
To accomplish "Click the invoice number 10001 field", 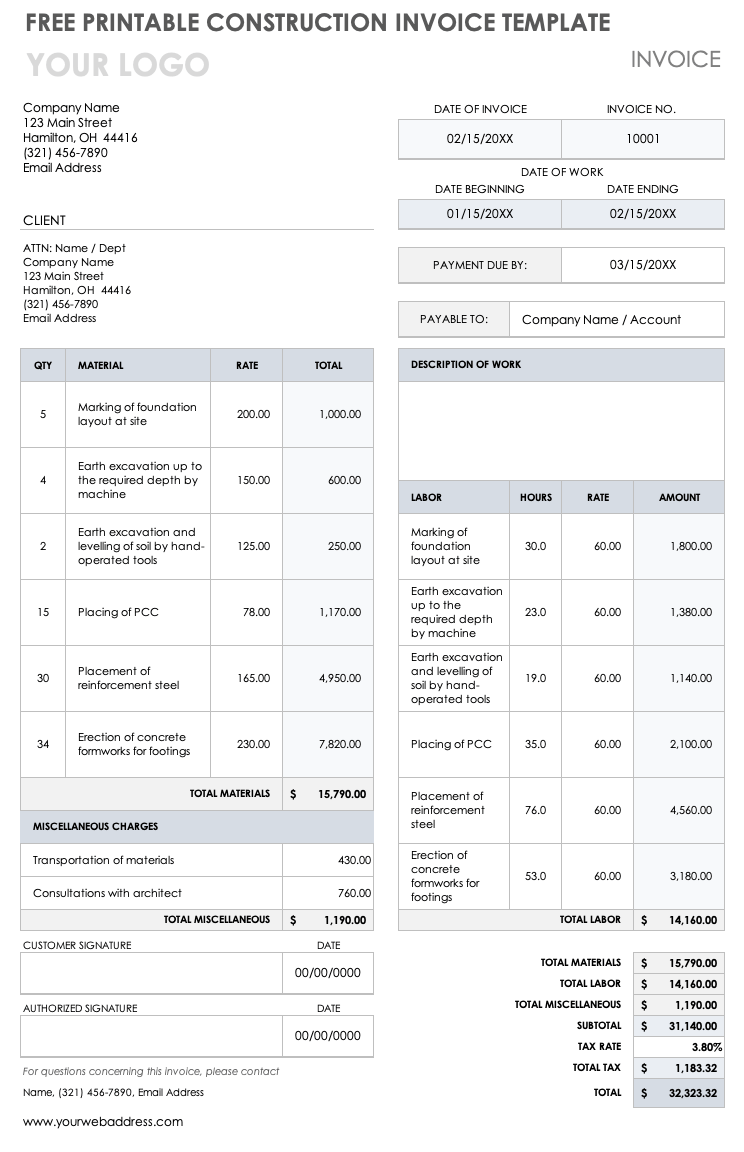I will [x=643, y=139].
